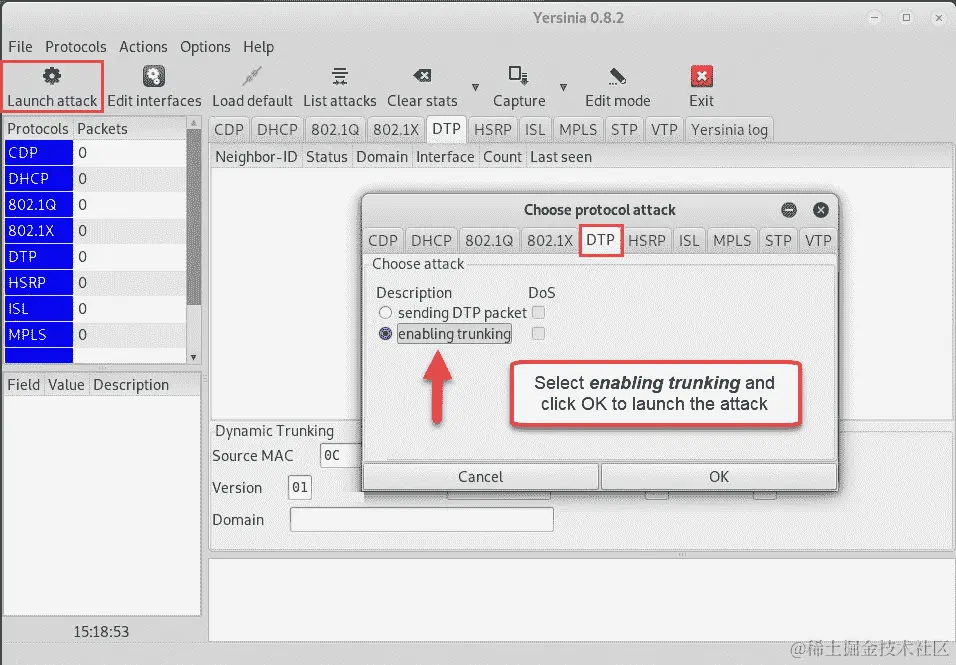
Task: Select 802.1X tab in attack dialog
Action: pyautogui.click(x=550, y=241)
